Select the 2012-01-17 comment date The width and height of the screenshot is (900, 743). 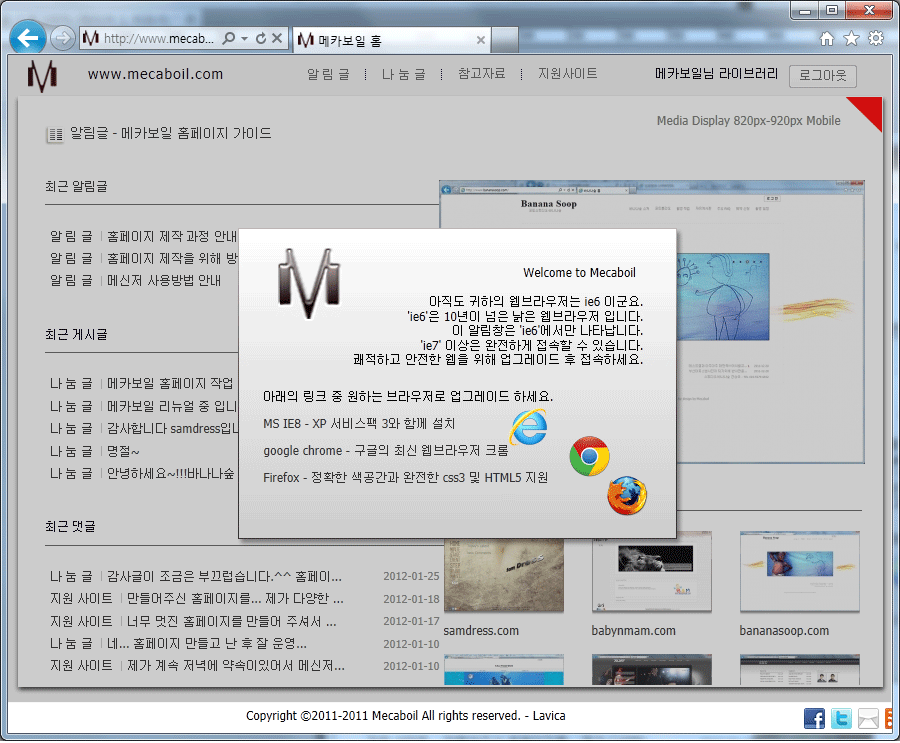click(412, 622)
